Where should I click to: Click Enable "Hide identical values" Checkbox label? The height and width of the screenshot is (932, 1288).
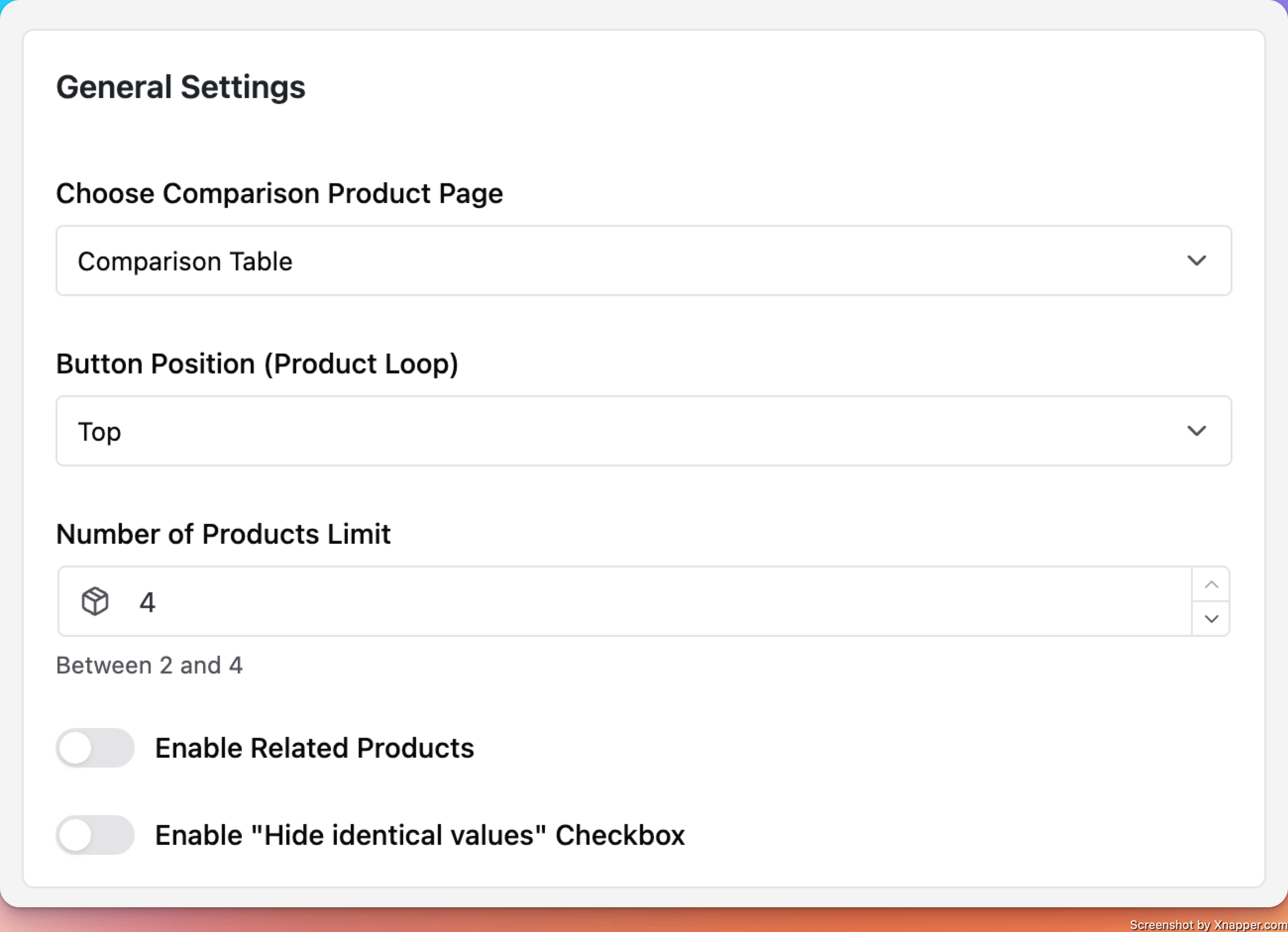click(420, 835)
